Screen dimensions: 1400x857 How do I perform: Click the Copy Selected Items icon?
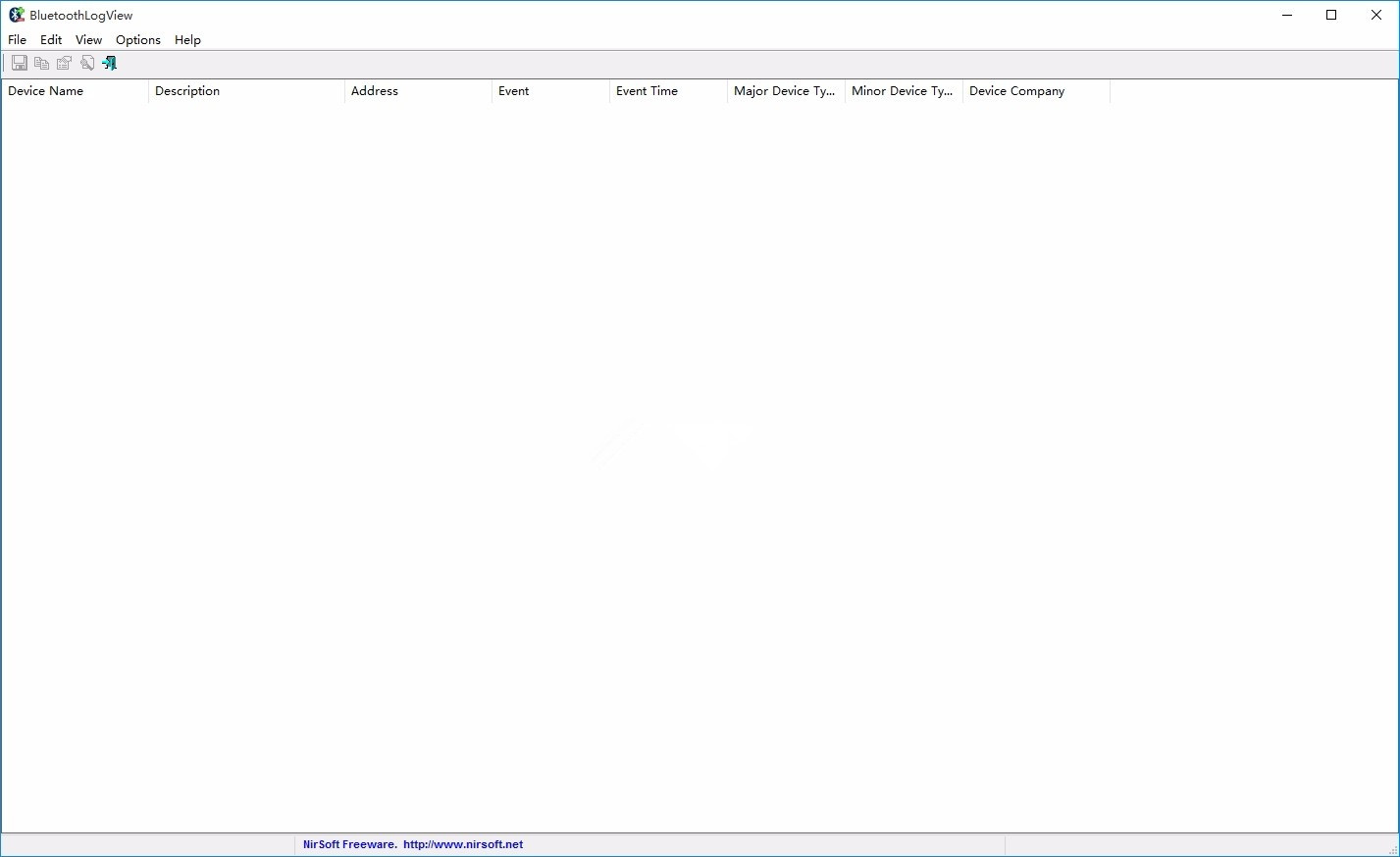point(41,62)
